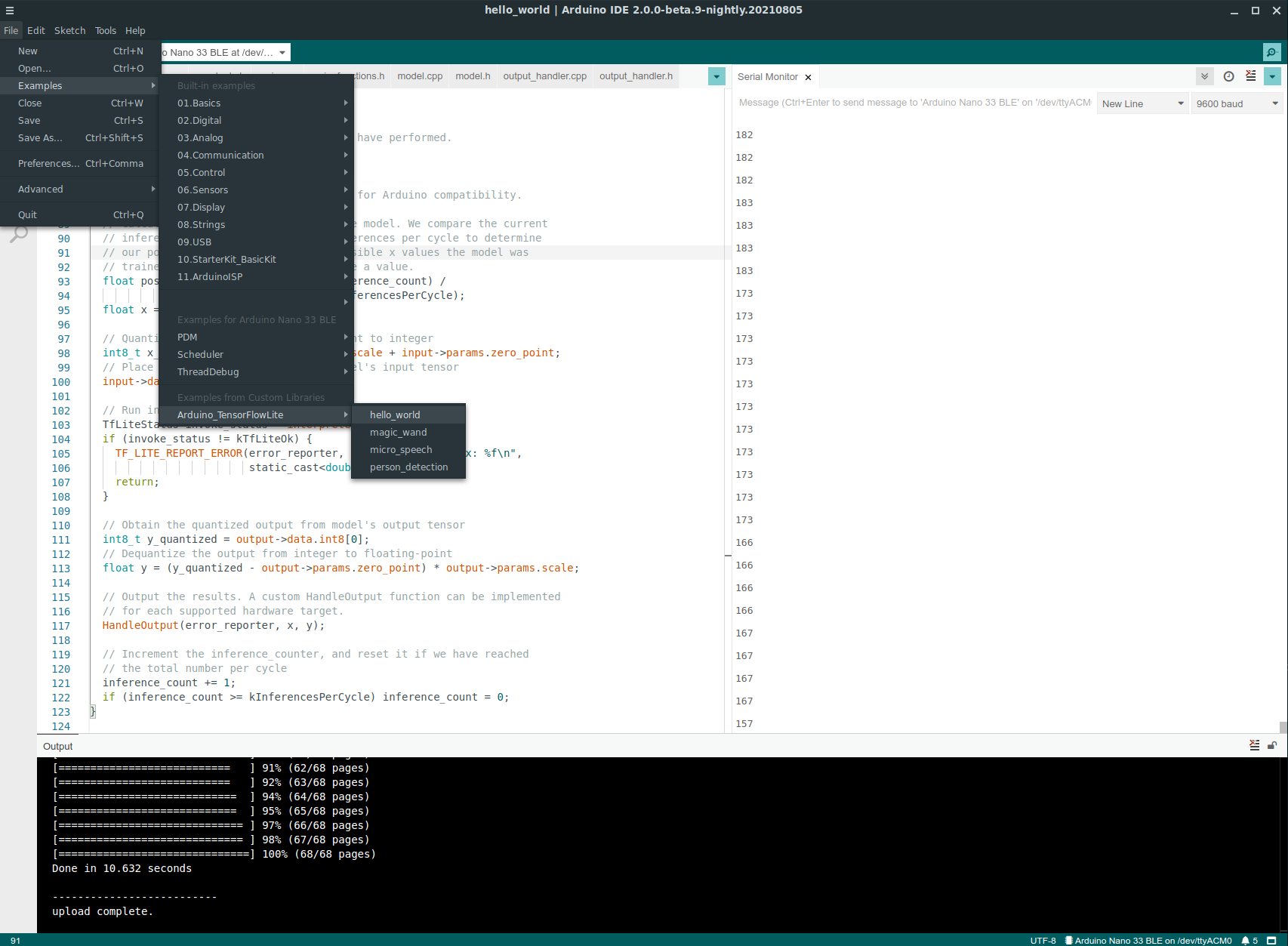
Task: Open the magic_wand example
Action: pos(408,432)
